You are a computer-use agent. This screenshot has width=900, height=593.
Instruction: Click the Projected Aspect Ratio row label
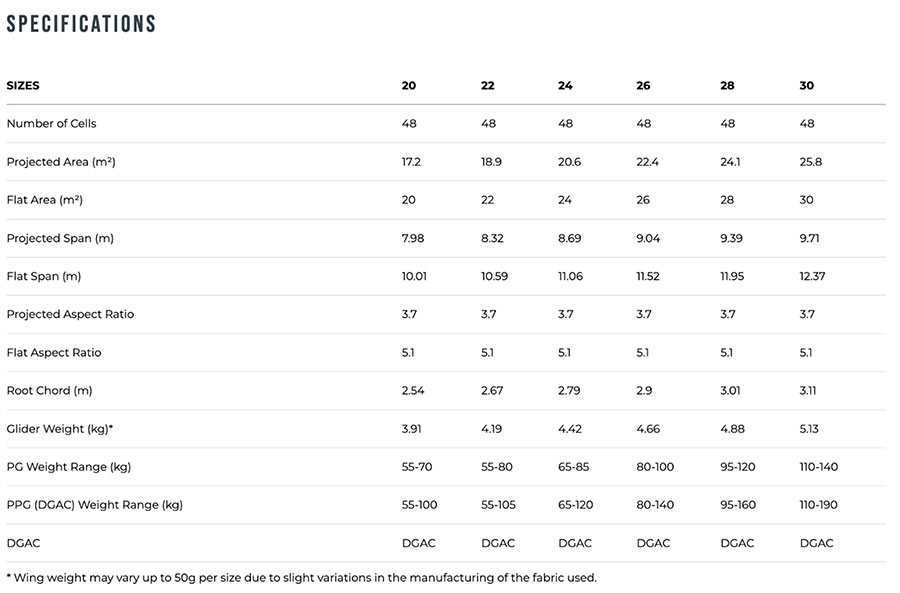tap(70, 314)
